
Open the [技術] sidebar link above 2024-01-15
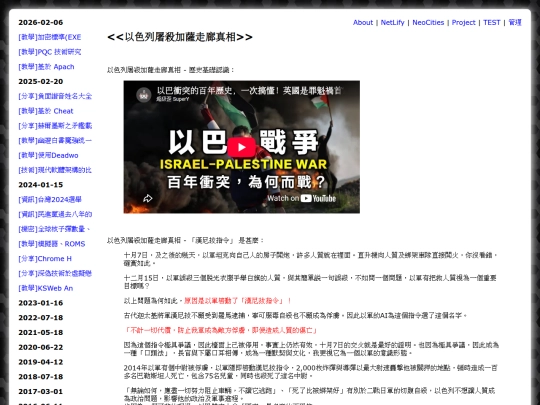55,170
